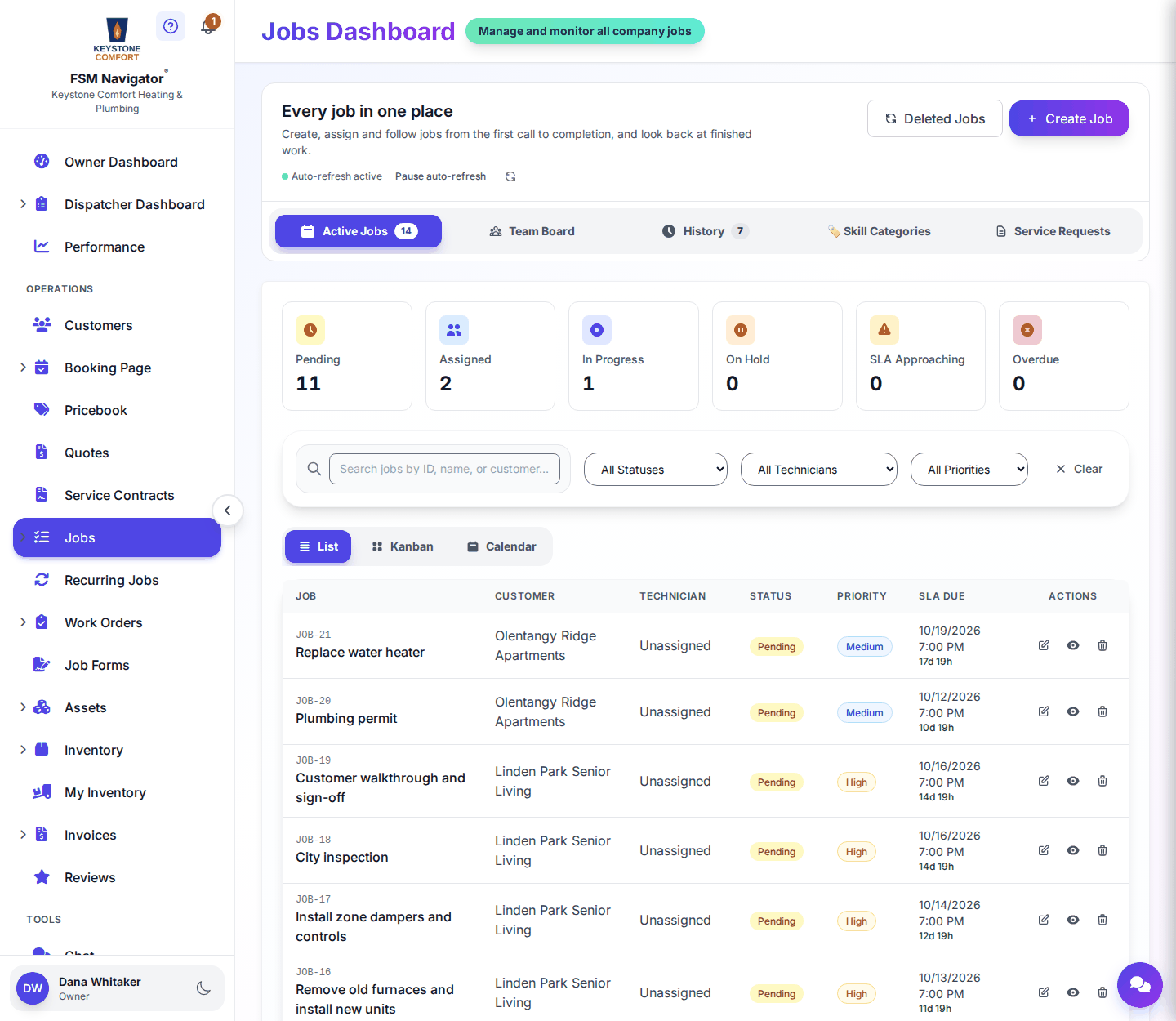
Task: Open All Priorities dropdown
Action: coord(969,470)
